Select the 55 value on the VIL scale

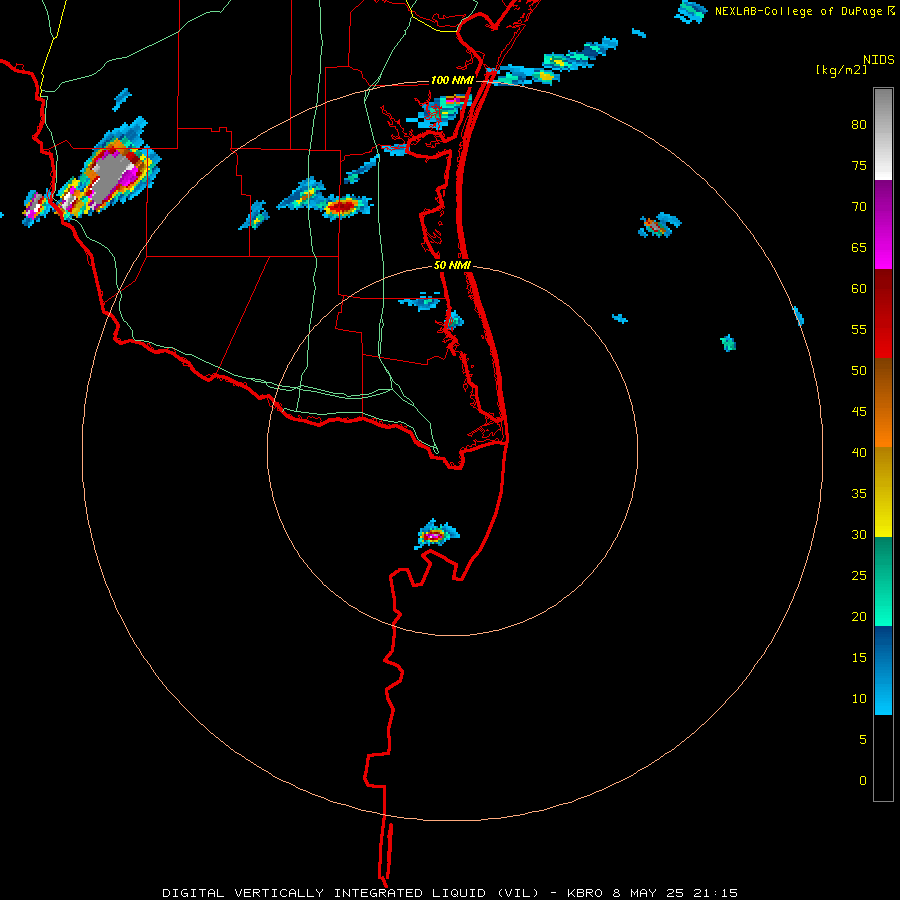point(859,329)
